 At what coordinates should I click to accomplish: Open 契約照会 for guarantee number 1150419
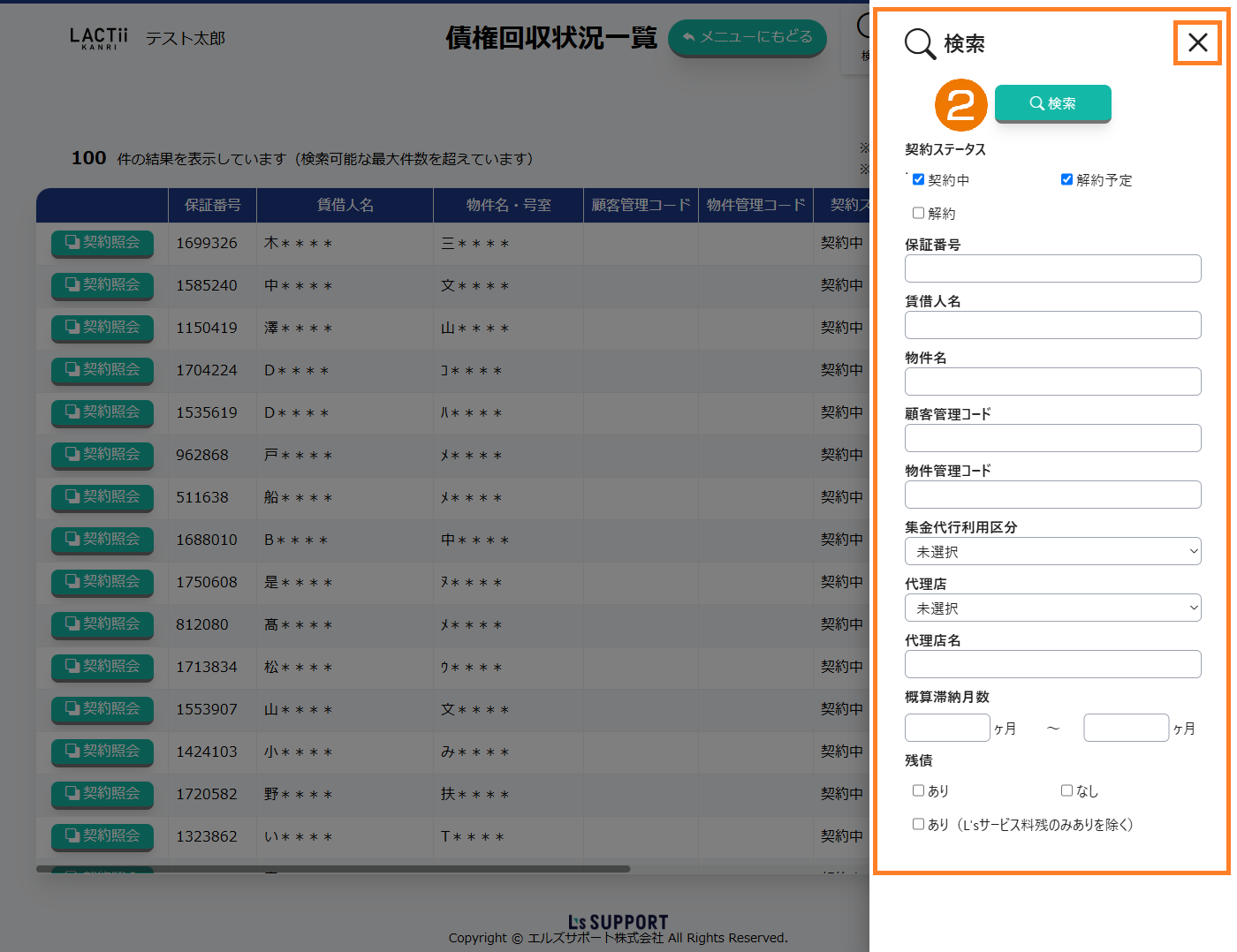coord(102,328)
